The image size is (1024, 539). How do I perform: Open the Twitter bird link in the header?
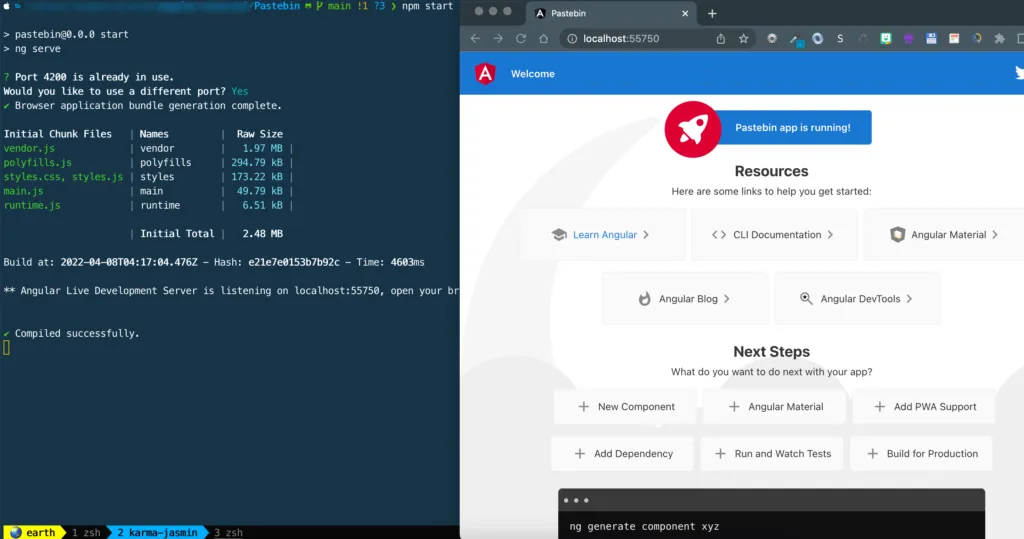point(1018,73)
